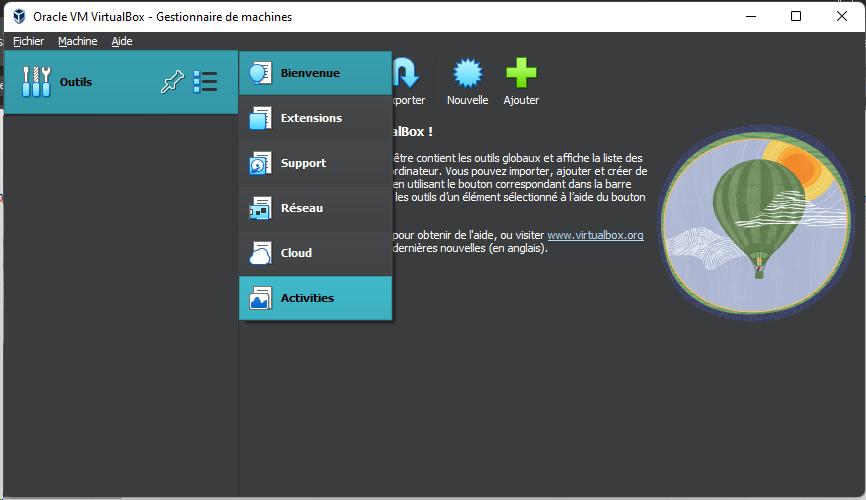This screenshot has height=500, width=866.
Task: Click the Ajouter toolbar label
Action: 521,100
